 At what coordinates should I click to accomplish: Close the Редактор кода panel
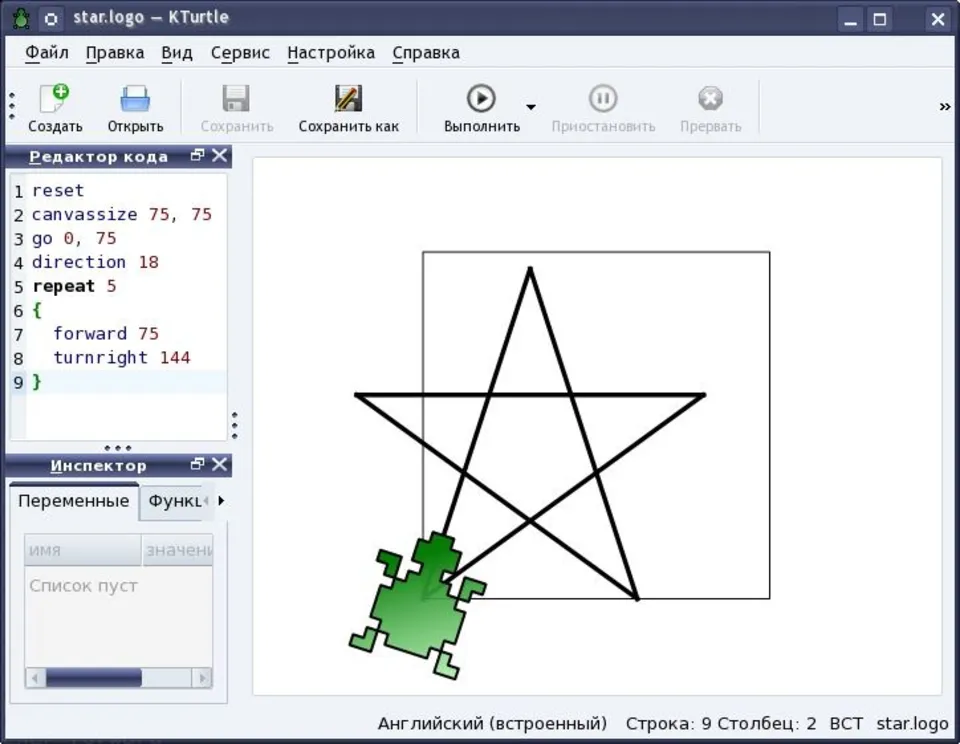tap(219, 156)
